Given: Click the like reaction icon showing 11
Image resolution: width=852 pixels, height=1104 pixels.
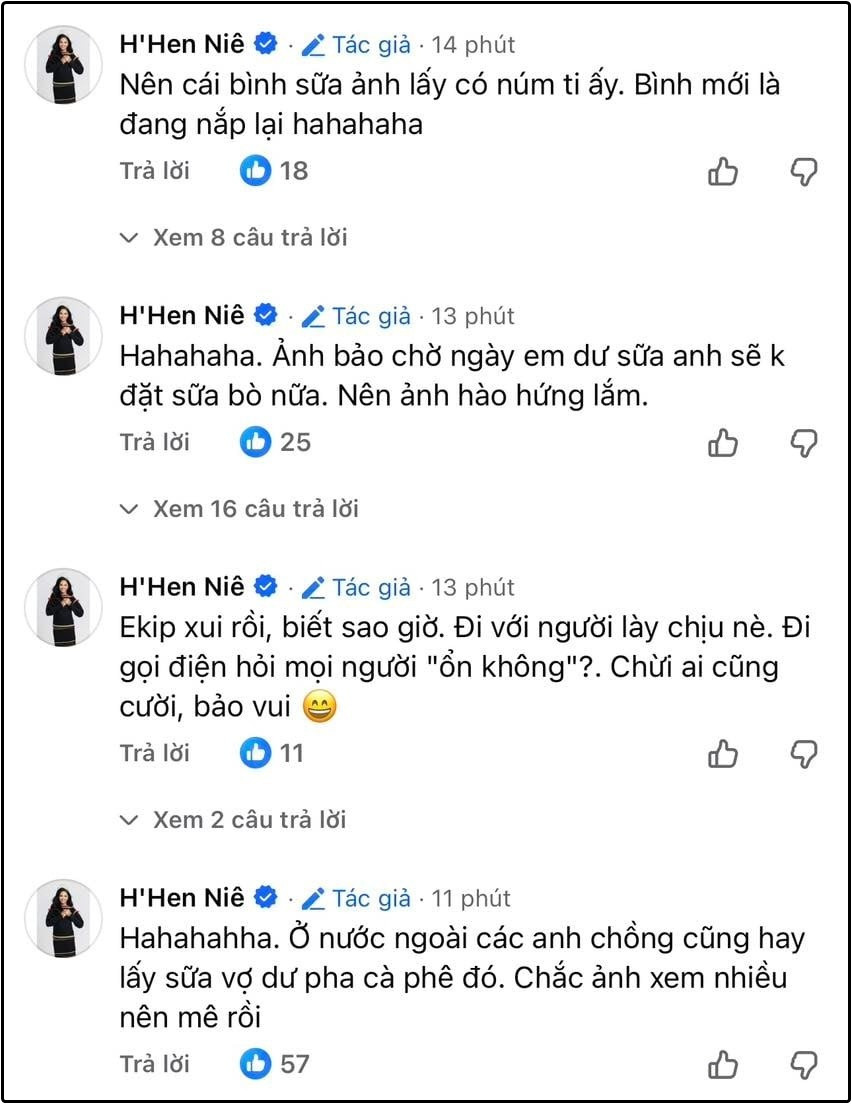Looking at the screenshot, I should (257, 753).
